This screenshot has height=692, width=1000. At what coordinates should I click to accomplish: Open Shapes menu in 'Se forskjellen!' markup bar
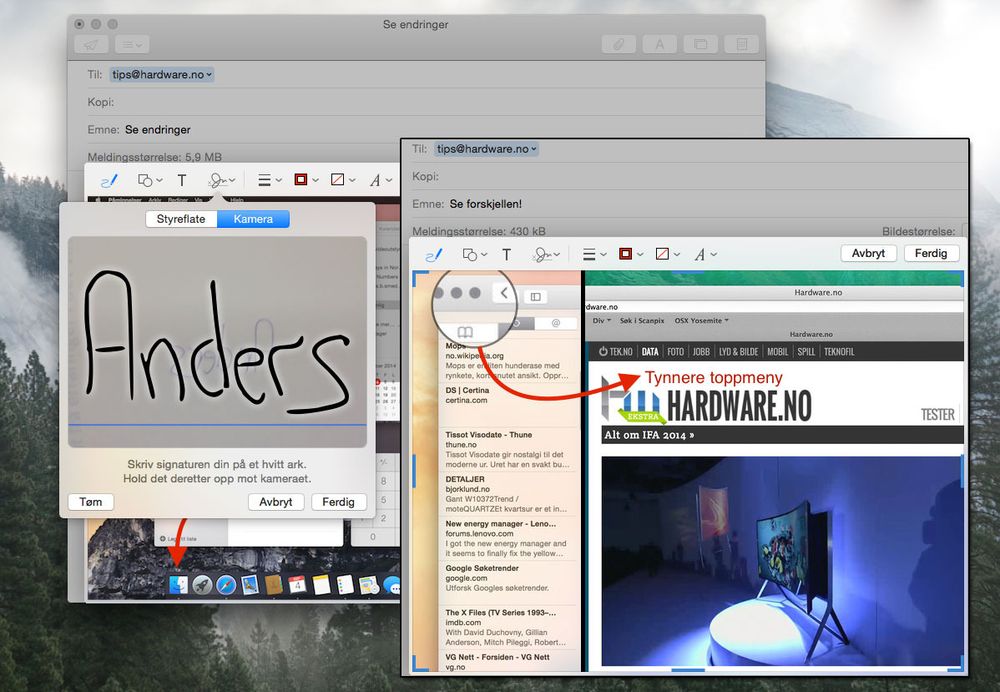[474, 254]
